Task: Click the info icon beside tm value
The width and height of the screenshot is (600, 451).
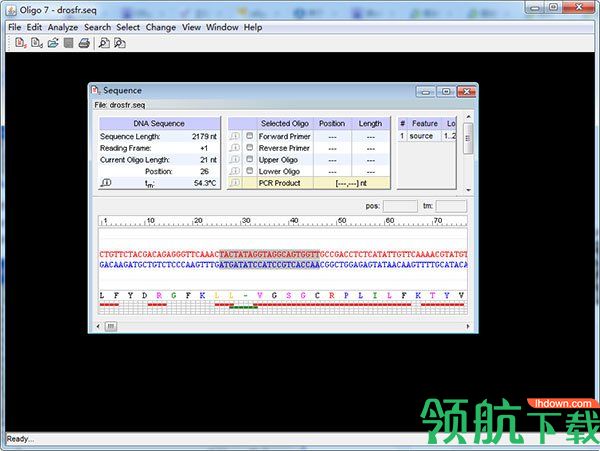Action: [x=106, y=183]
